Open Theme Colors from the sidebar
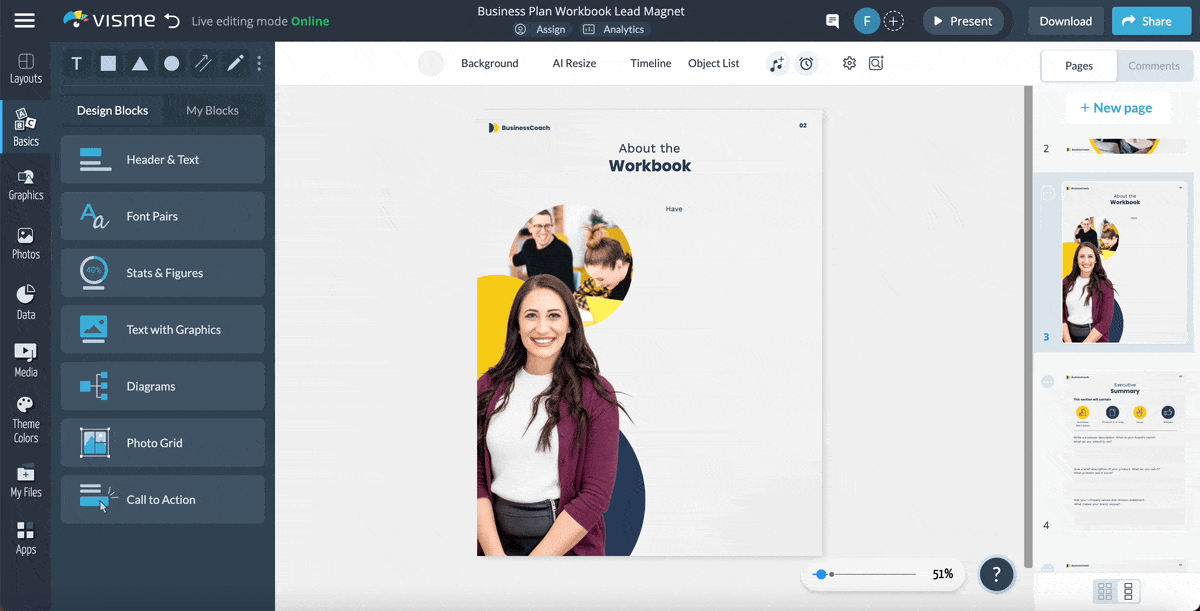The height and width of the screenshot is (611, 1200). [x=25, y=415]
